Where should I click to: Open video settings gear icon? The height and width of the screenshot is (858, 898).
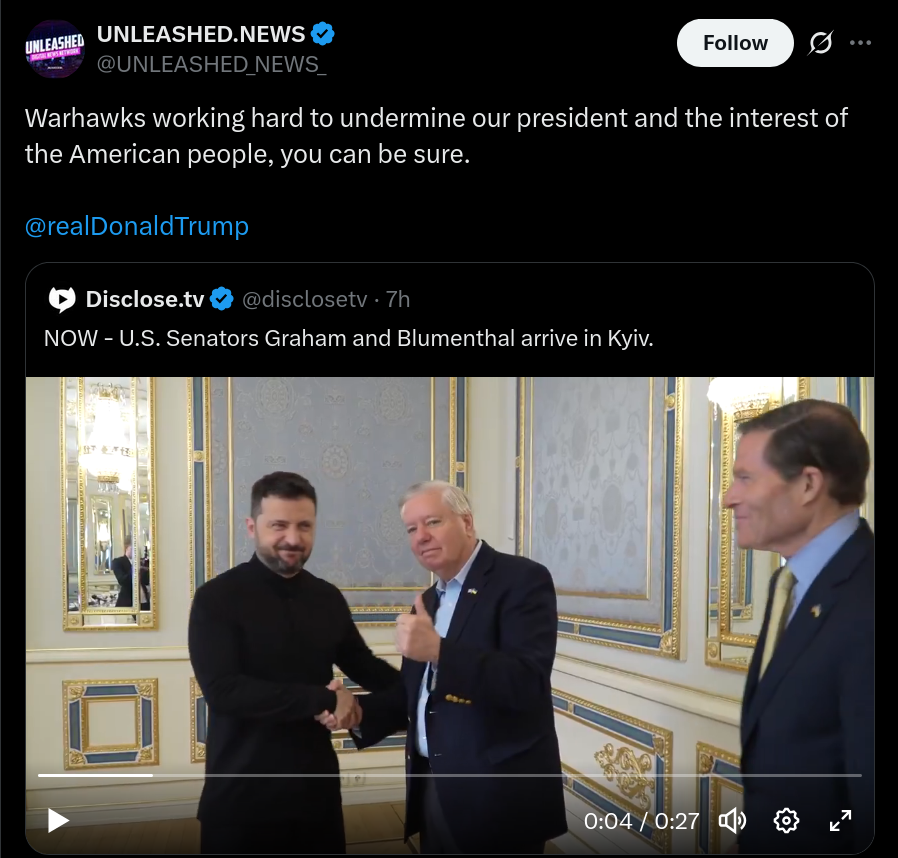[x=786, y=820]
